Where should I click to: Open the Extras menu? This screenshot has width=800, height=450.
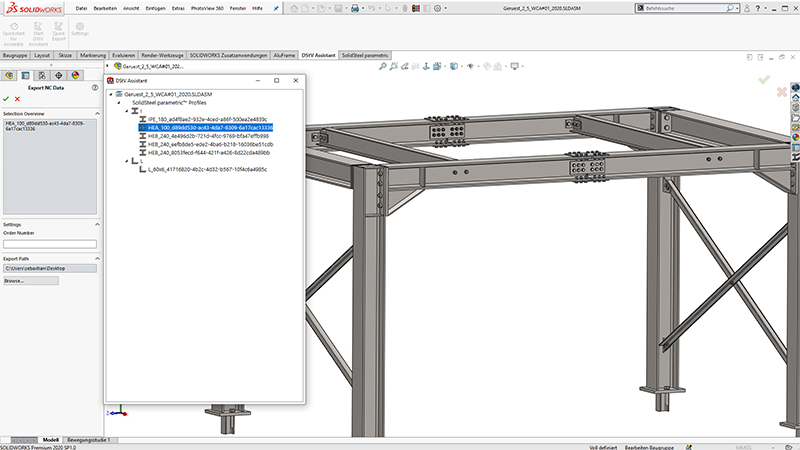pyautogui.click(x=178, y=8)
